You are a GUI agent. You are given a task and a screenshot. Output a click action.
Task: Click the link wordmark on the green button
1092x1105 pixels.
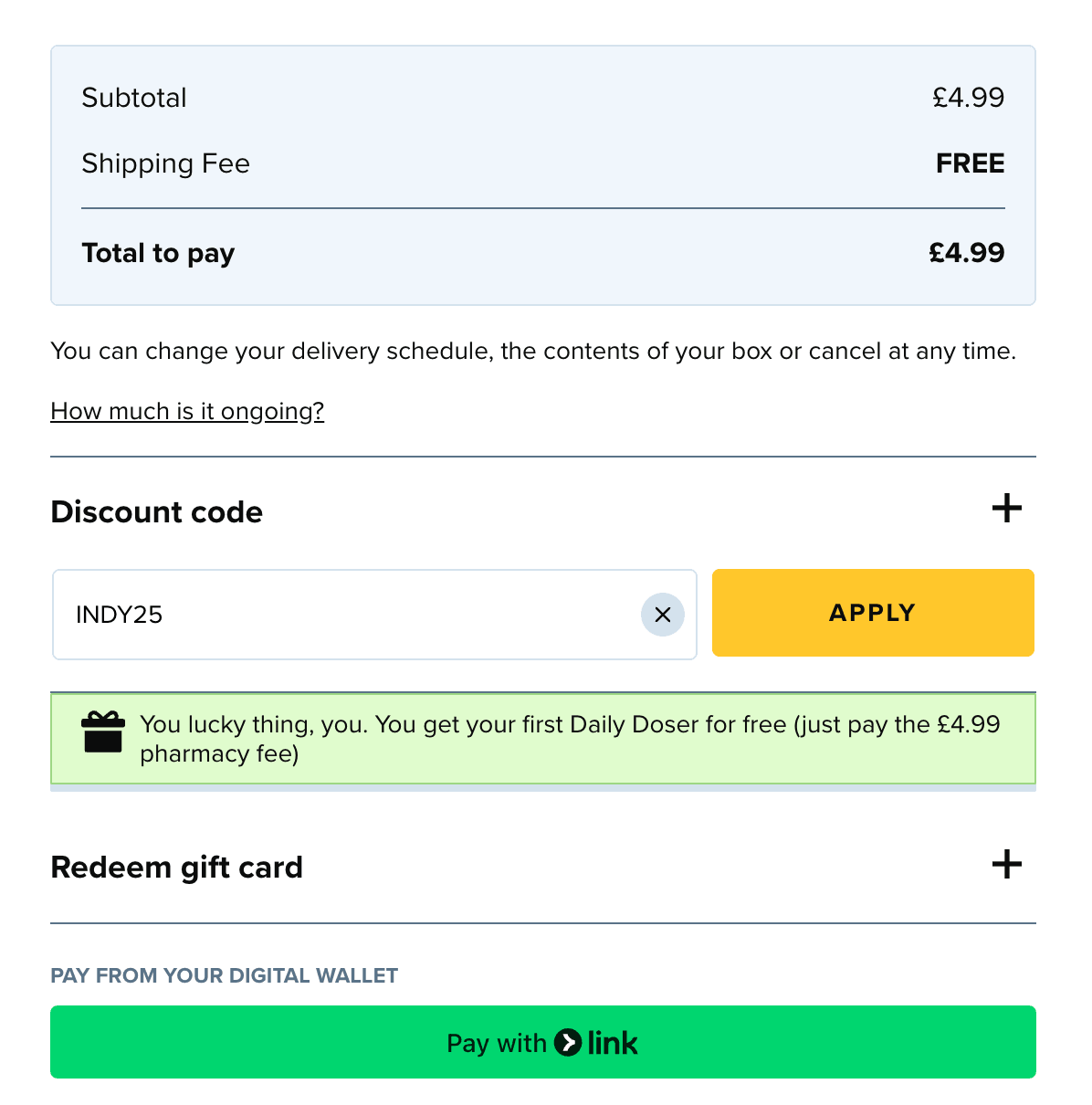coord(613,1042)
